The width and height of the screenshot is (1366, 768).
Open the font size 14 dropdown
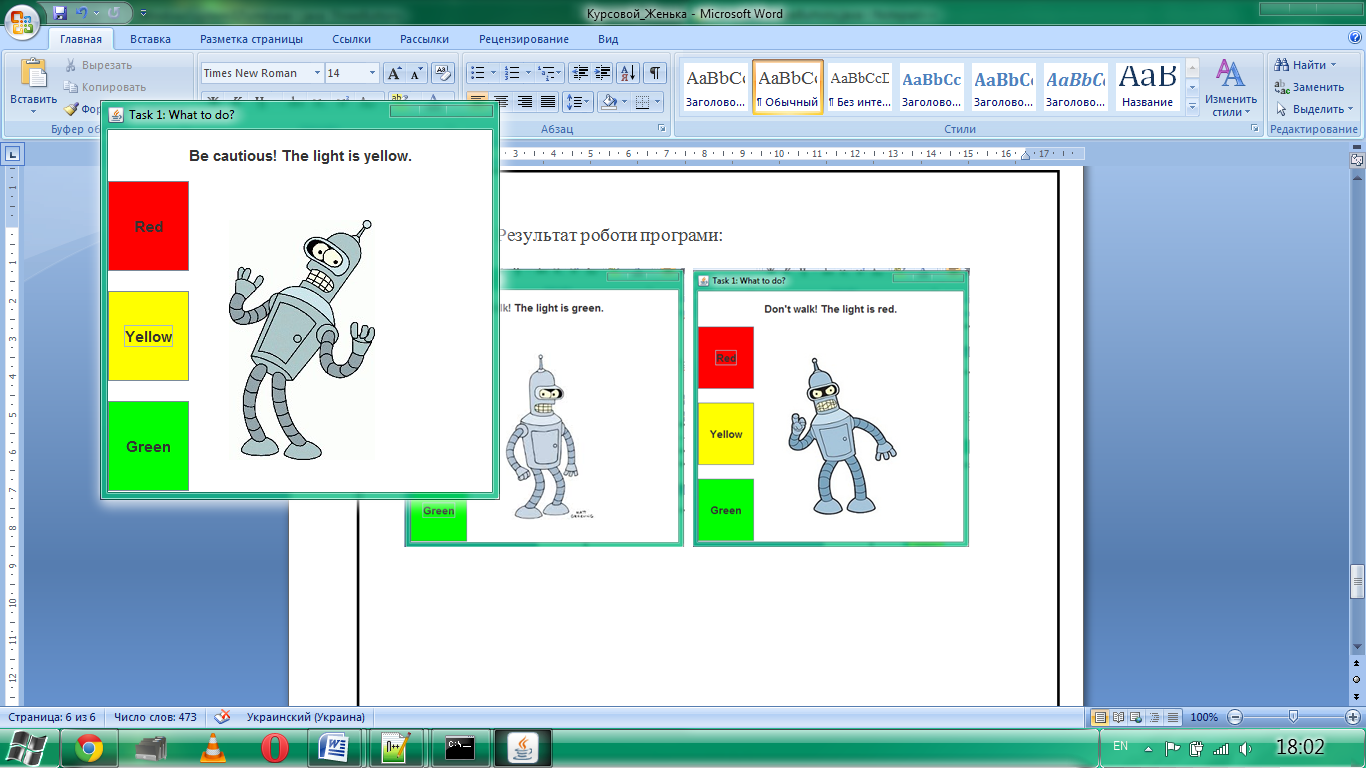pos(373,73)
